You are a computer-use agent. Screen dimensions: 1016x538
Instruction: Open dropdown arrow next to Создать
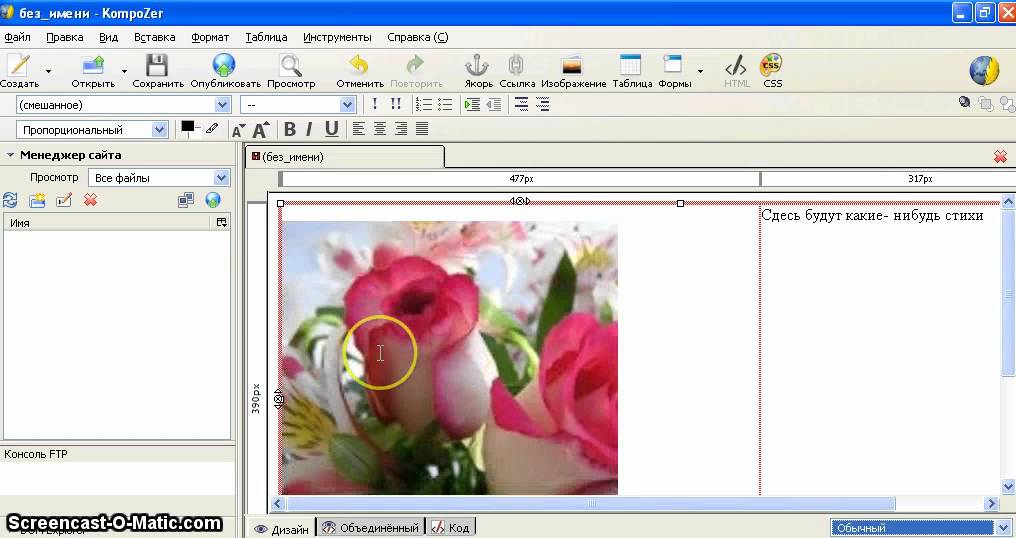[x=48, y=71]
